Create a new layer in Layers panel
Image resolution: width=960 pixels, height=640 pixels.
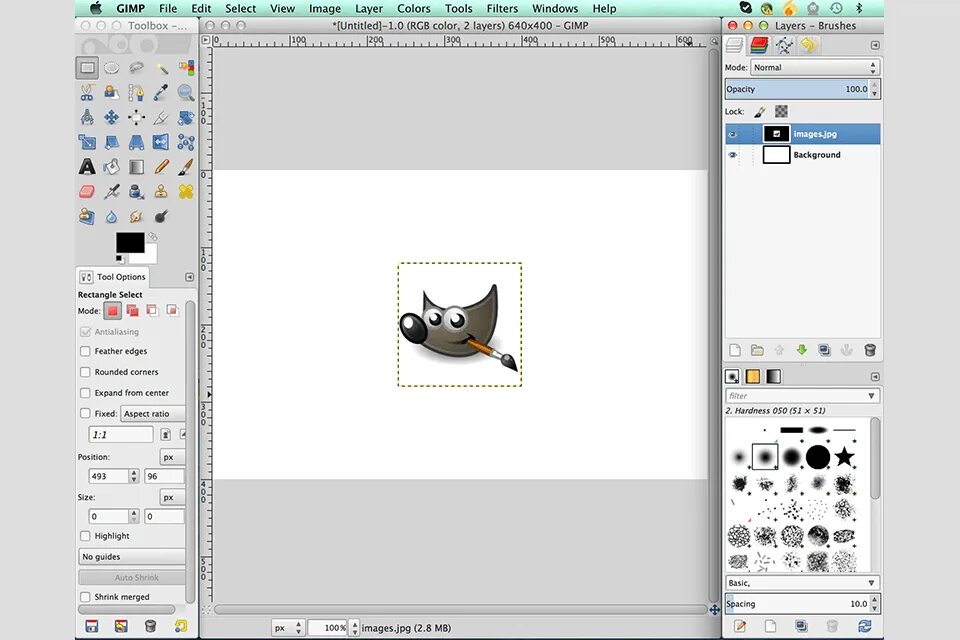coord(735,350)
